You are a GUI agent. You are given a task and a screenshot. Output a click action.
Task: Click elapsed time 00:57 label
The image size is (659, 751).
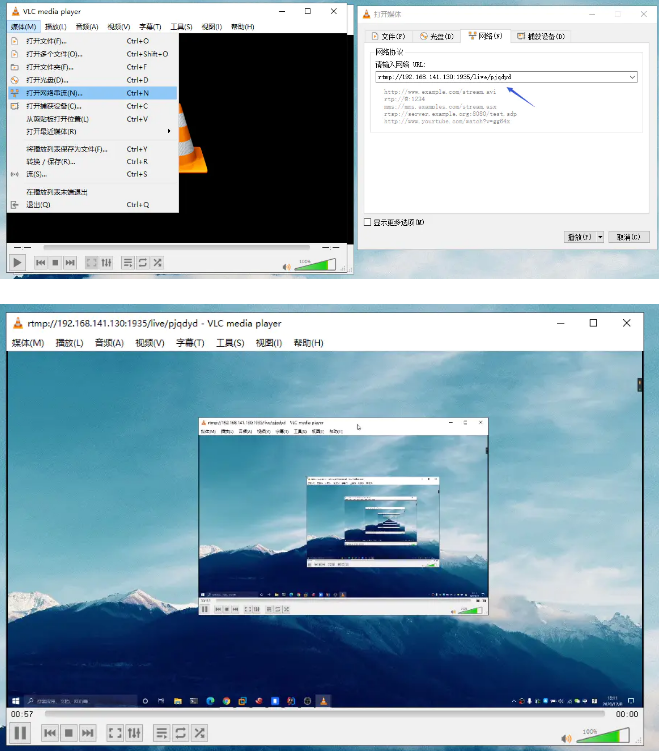coord(22,714)
